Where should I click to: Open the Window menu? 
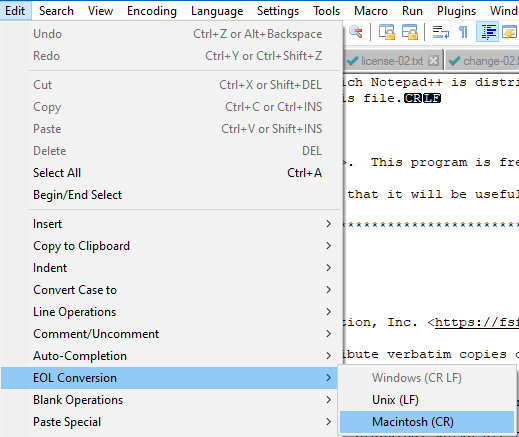[503, 11]
